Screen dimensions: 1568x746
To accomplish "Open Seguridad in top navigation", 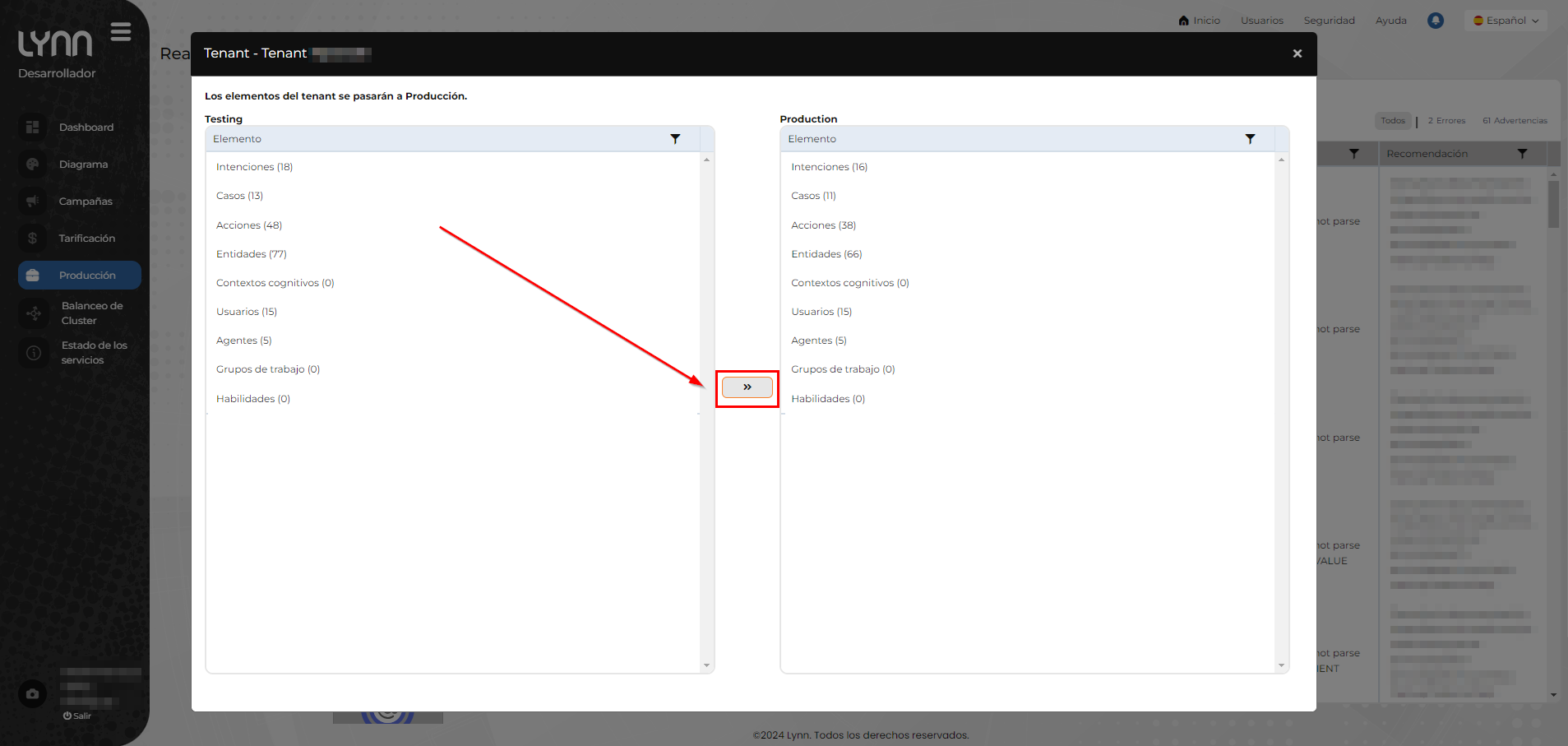I will (x=1330, y=21).
